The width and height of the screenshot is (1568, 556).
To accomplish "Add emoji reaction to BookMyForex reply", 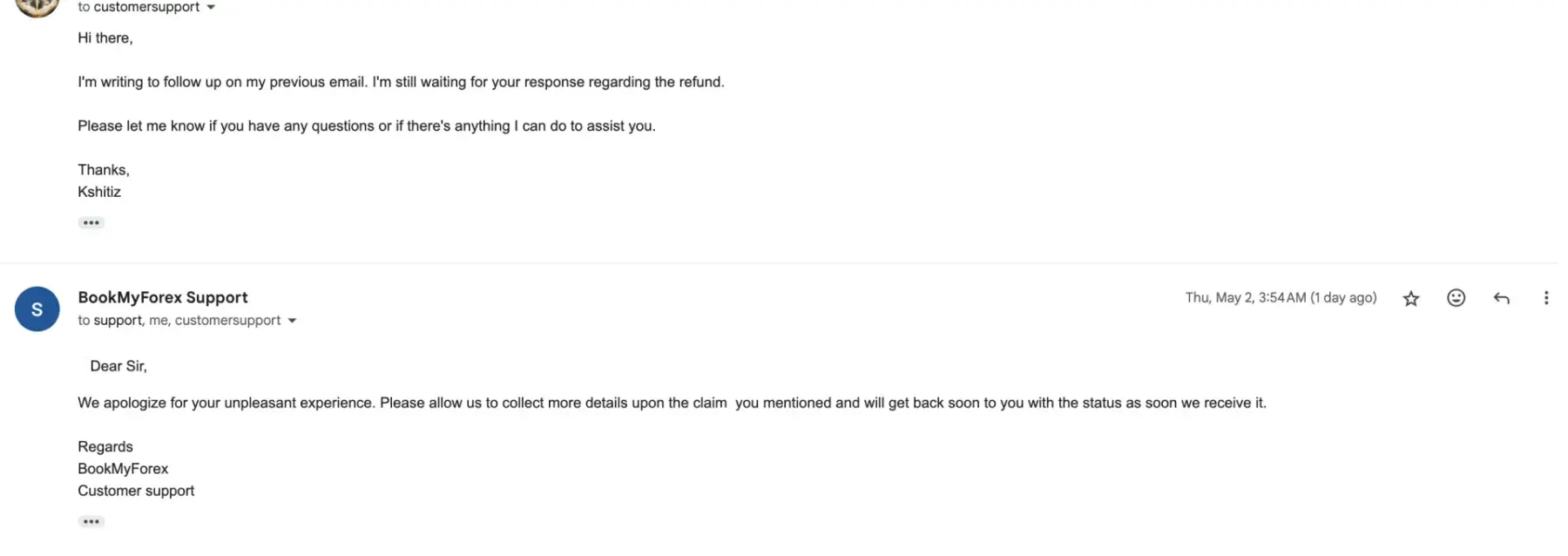I will pos(1456,298).
